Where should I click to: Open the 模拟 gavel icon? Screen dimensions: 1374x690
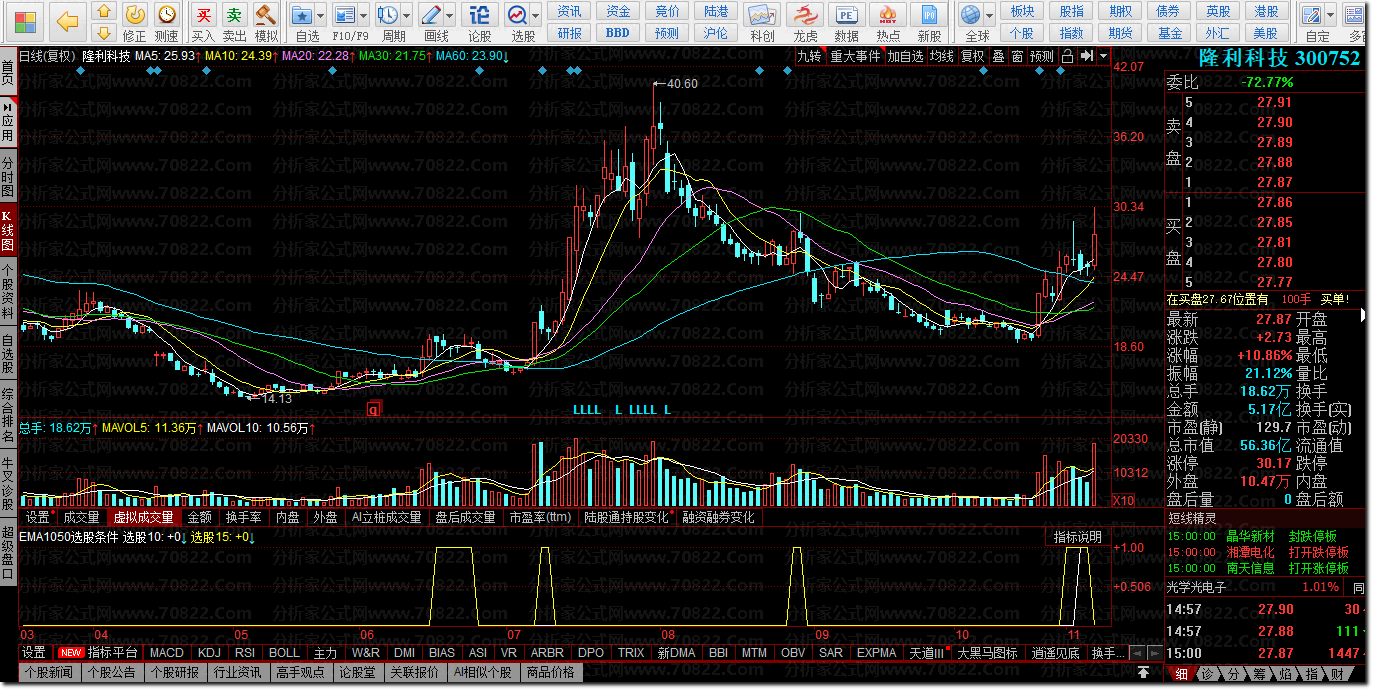click(266, 15)
